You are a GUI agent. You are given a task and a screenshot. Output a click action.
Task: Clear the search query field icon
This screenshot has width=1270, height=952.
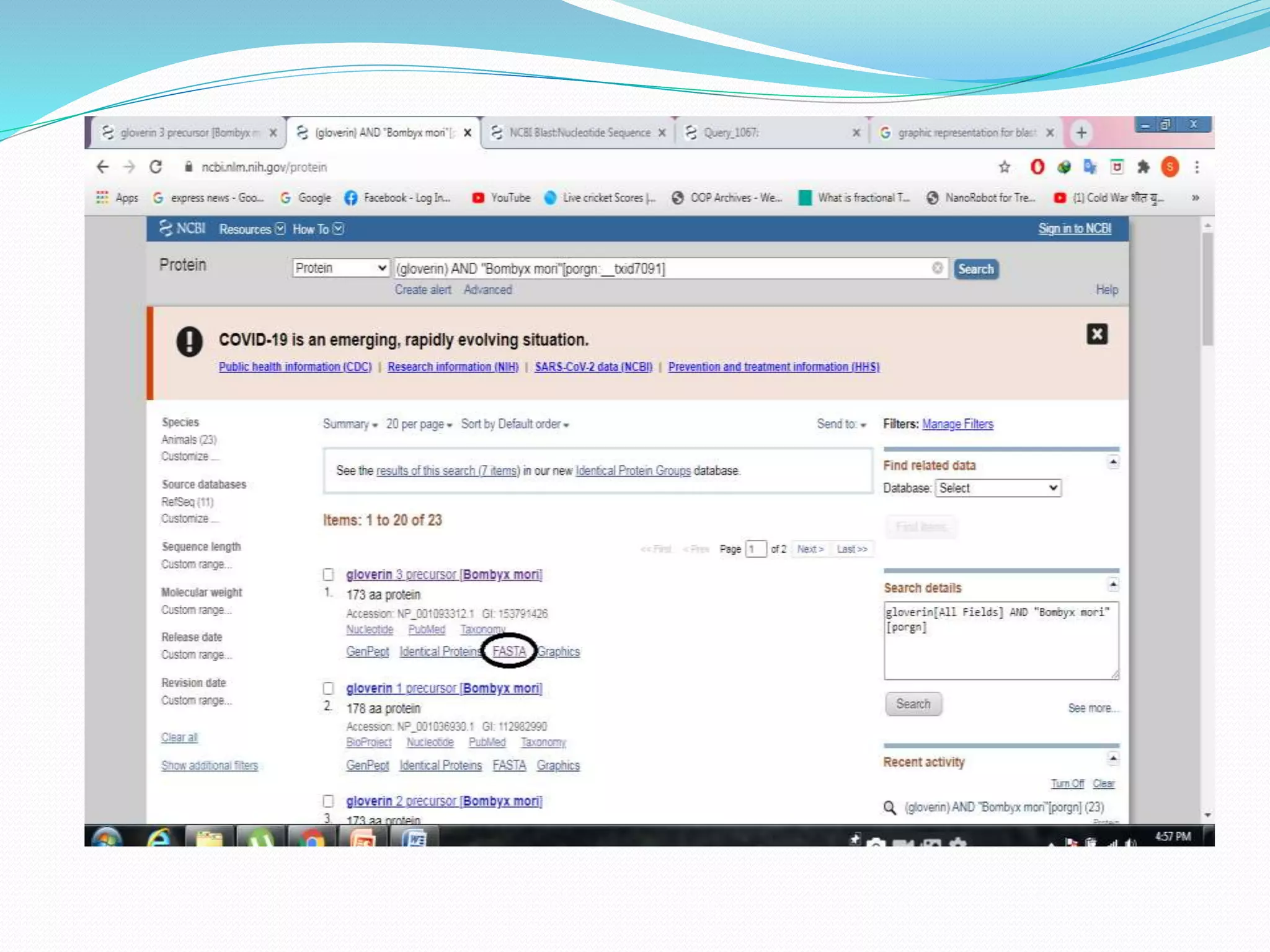coord(937,268)
